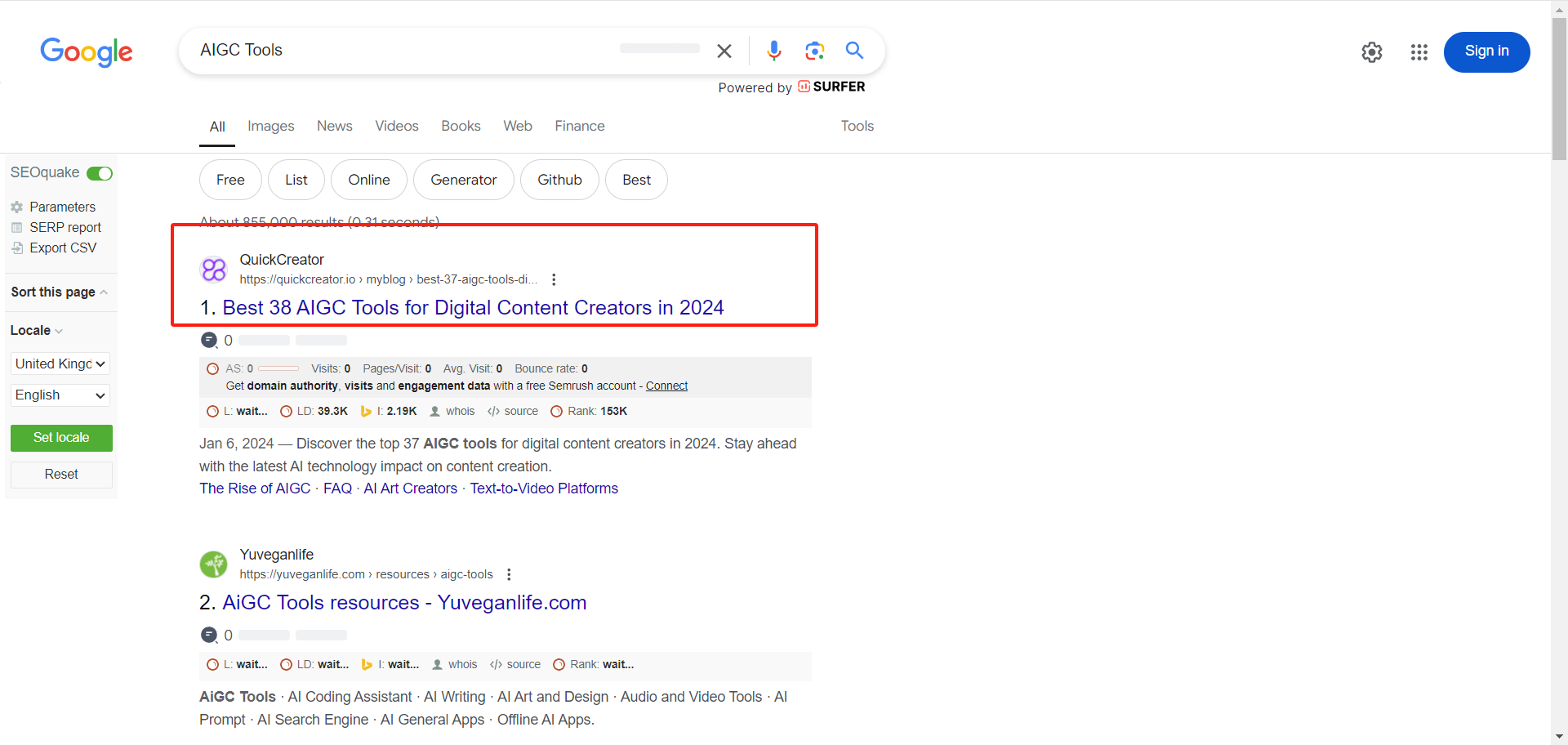
Task: Open the FAQ sitelink
Action: click(337, 488)
